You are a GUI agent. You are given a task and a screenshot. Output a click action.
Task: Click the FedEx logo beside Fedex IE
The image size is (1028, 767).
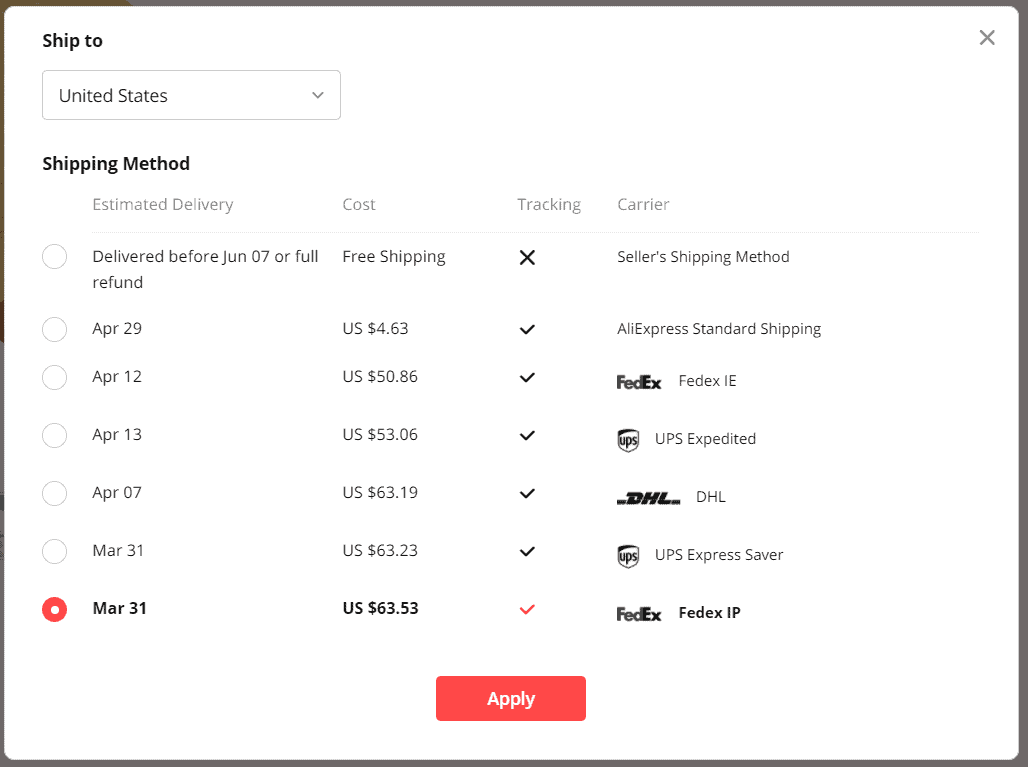[x=639, y=382]
